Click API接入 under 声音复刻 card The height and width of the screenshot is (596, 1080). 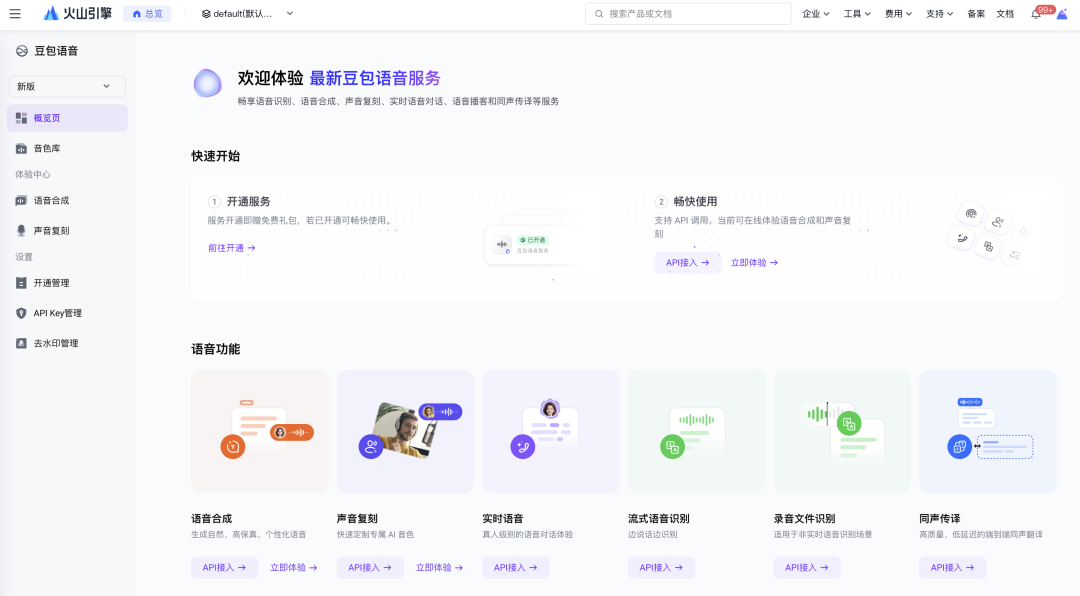click(370, 568)
